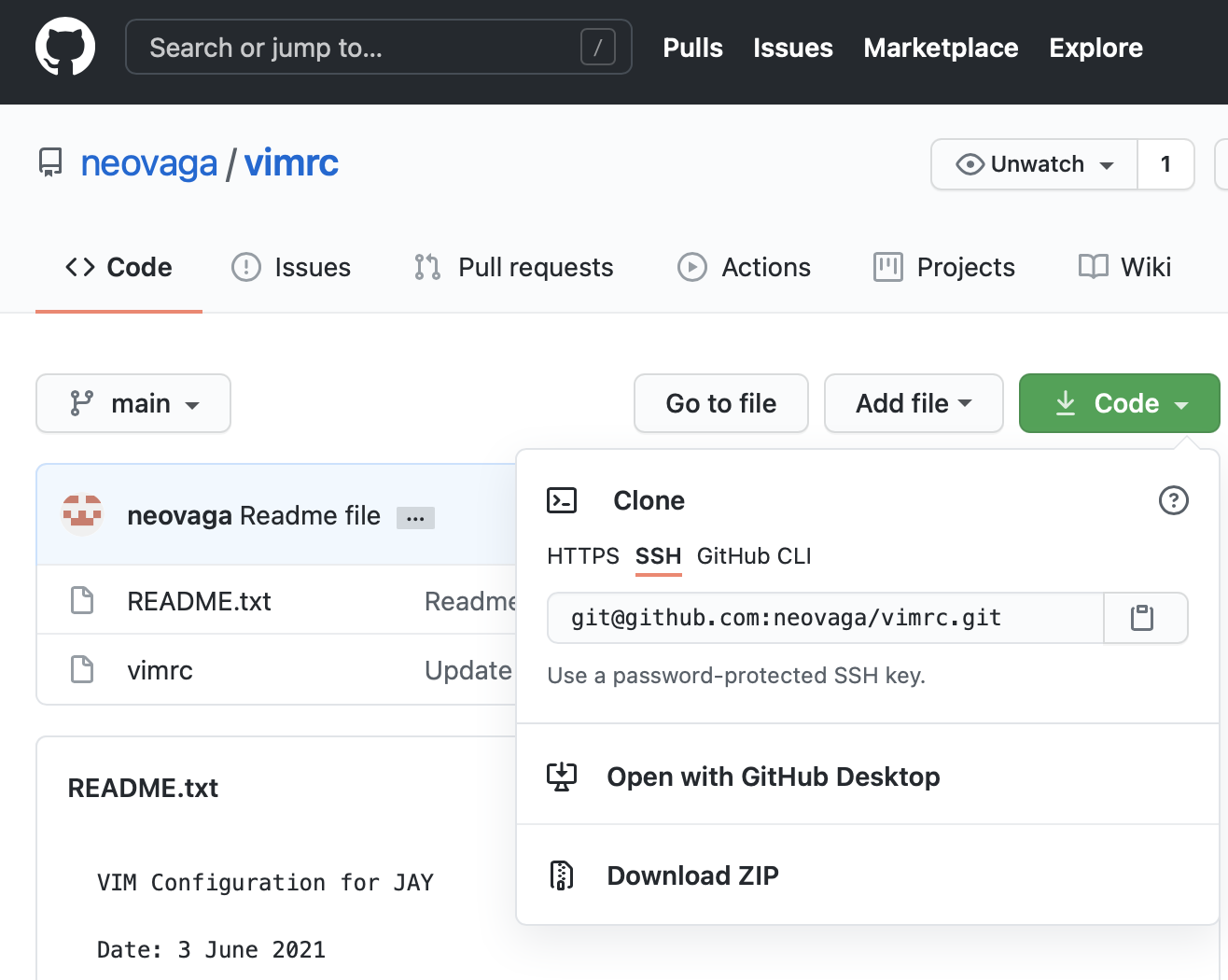Viewport: 1228px width, 980px height.
Task: Click Go to file button
Action: pyautogui.click(x=721, y=403)
